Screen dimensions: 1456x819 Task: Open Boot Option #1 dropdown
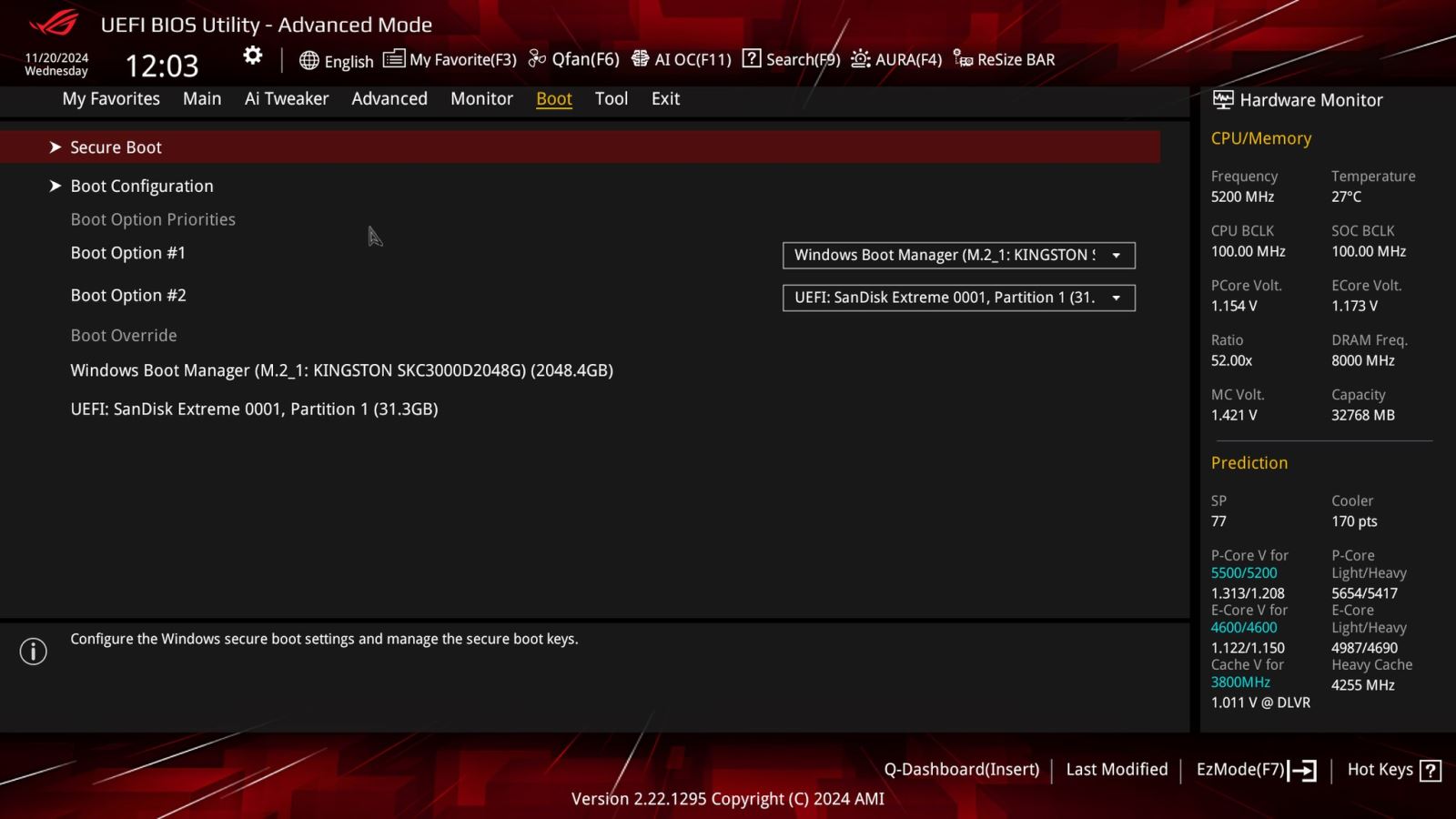(x=959, y=255)
